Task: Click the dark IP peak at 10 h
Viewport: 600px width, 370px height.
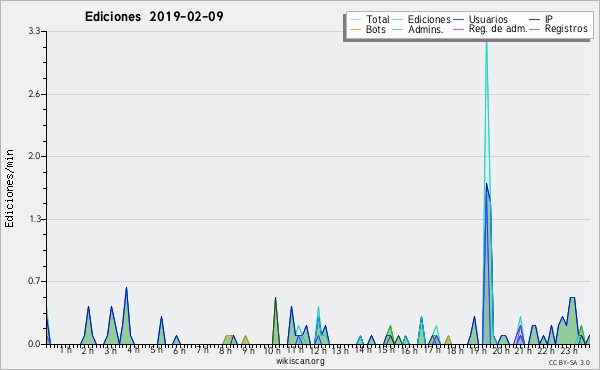Action: pyautogui.click(x=275, y=299)
